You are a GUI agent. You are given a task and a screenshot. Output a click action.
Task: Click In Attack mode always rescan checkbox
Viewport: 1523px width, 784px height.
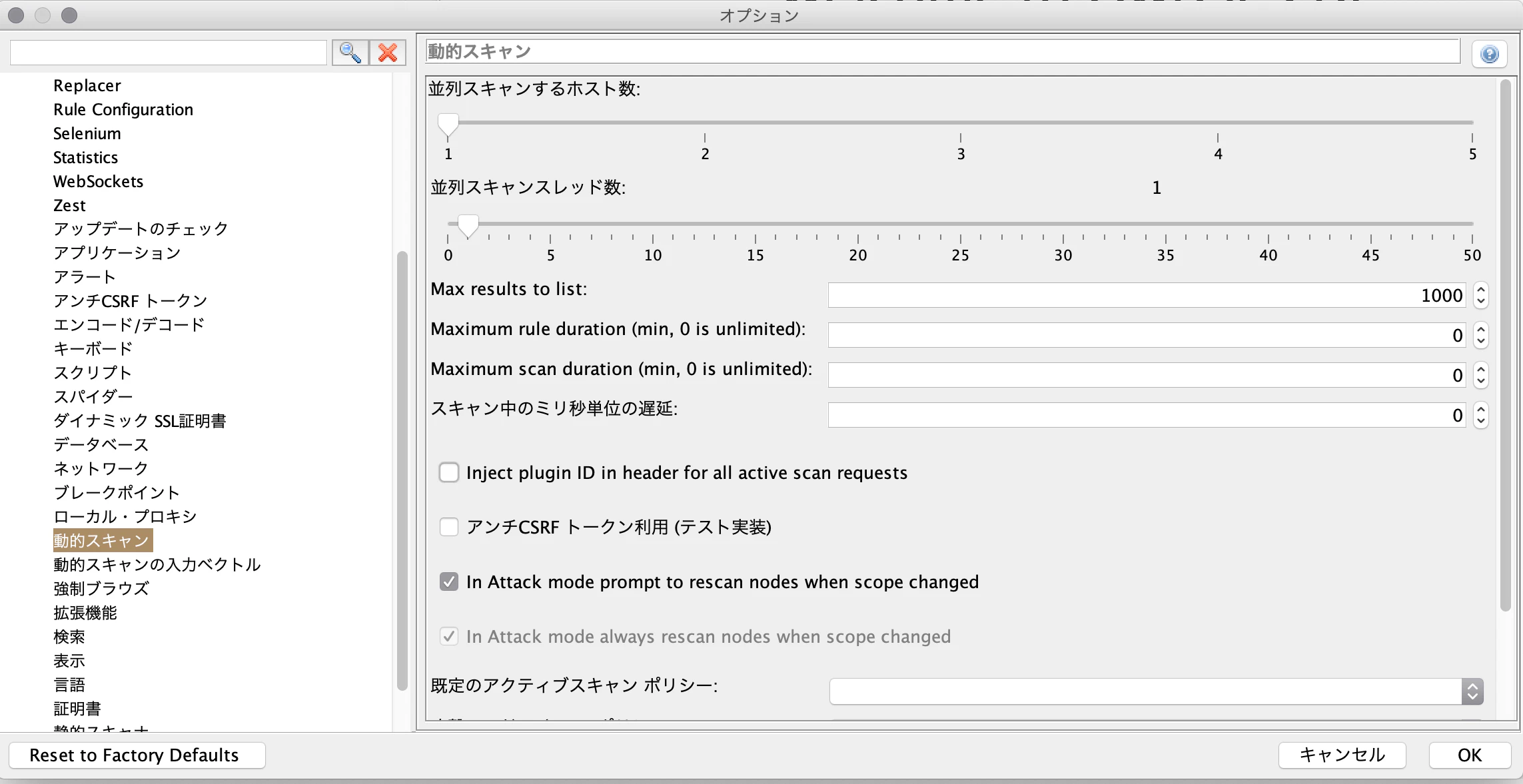point(449,636)
